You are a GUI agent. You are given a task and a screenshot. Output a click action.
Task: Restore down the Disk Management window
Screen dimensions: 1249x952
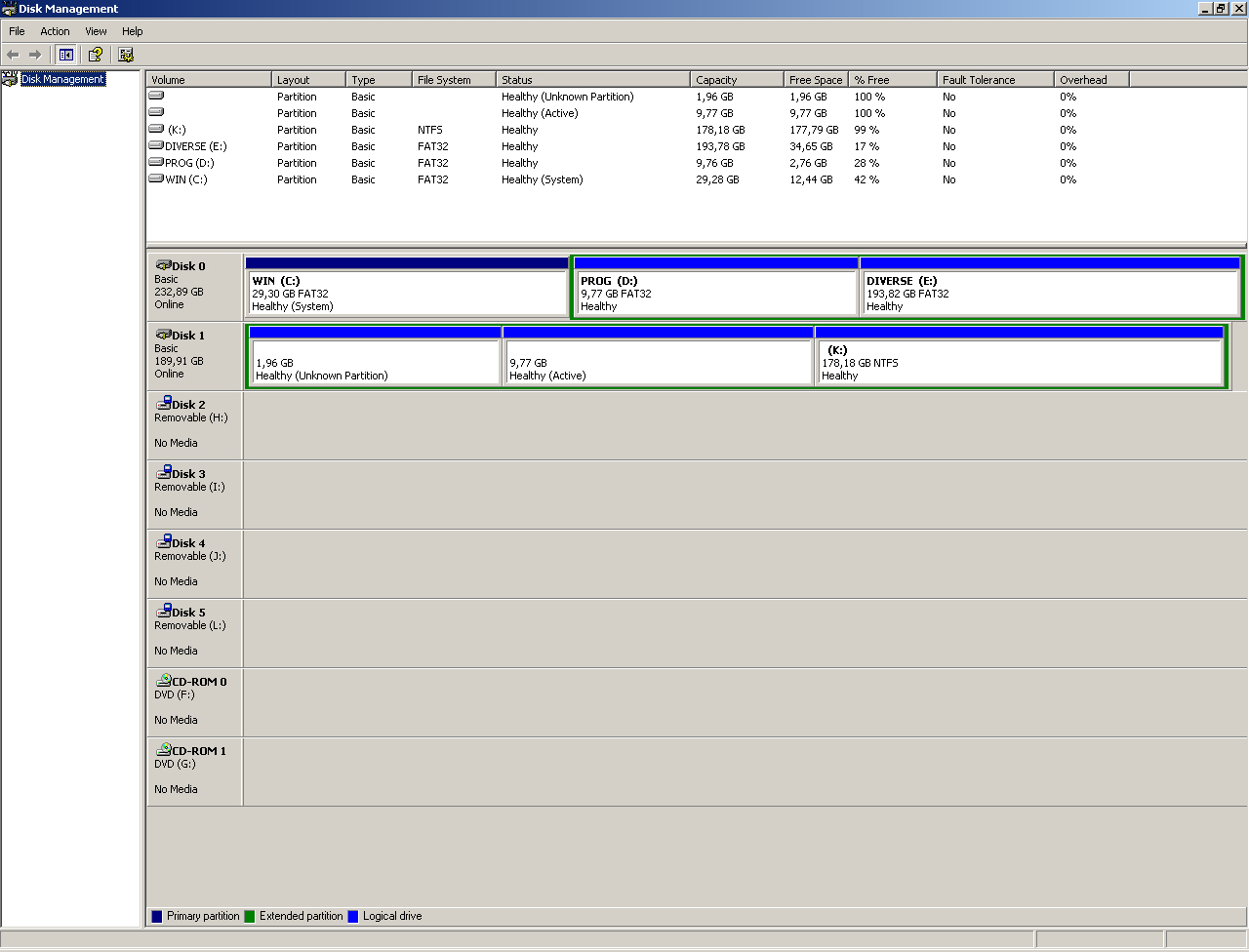click(1221, 9)
